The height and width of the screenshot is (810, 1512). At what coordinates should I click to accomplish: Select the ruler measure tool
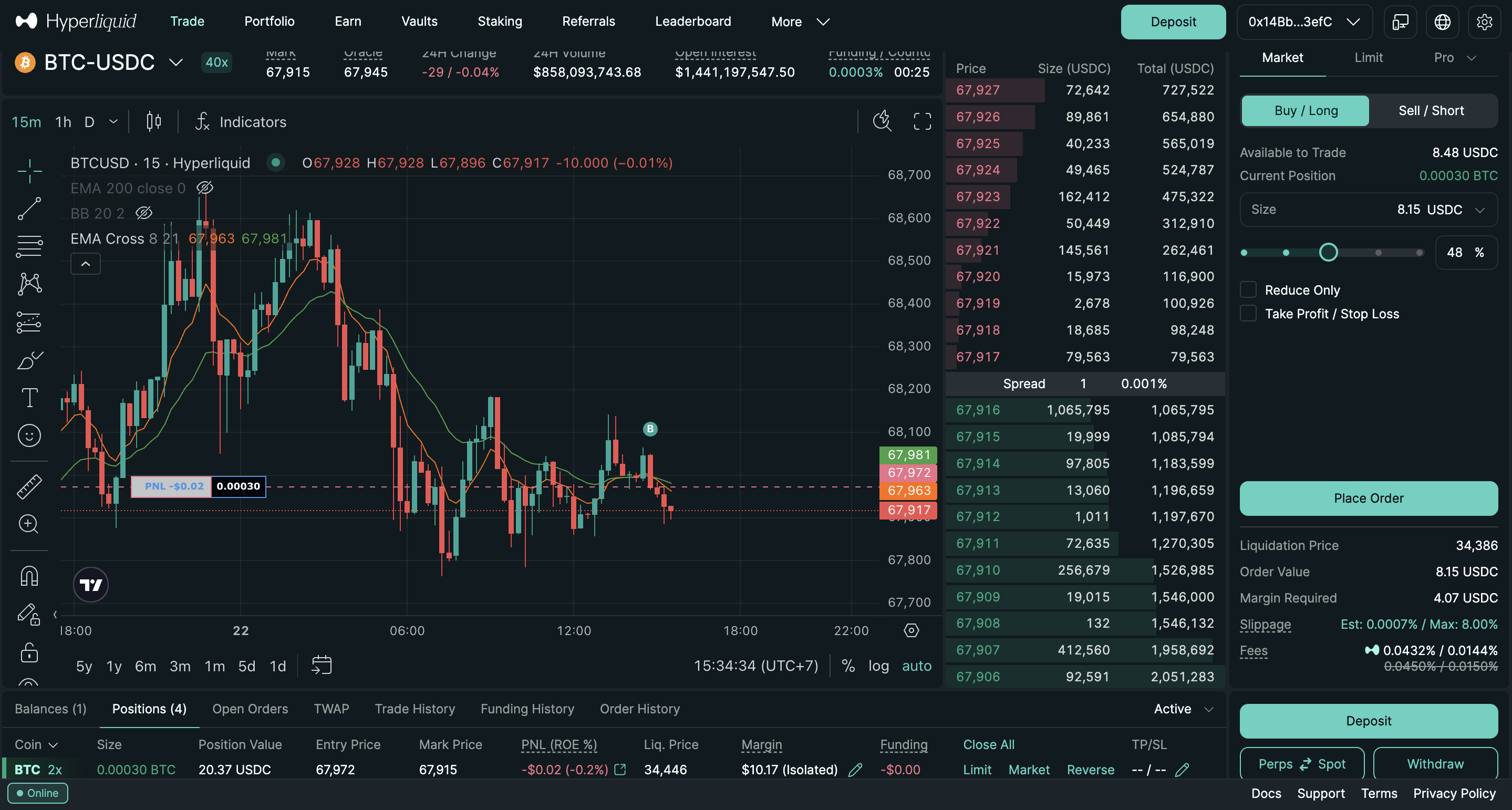29,486
